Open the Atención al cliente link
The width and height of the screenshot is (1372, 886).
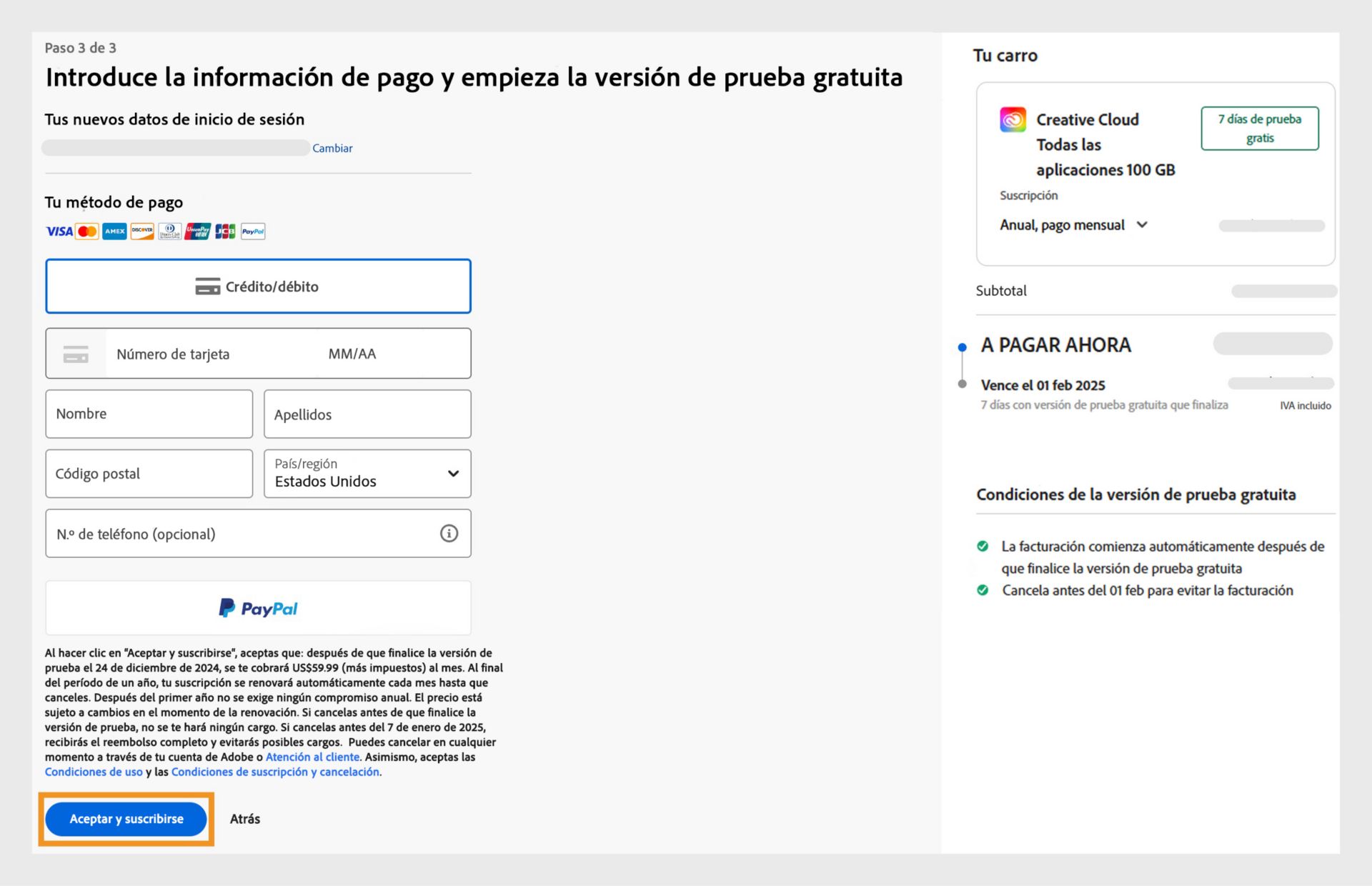[312, 757]
